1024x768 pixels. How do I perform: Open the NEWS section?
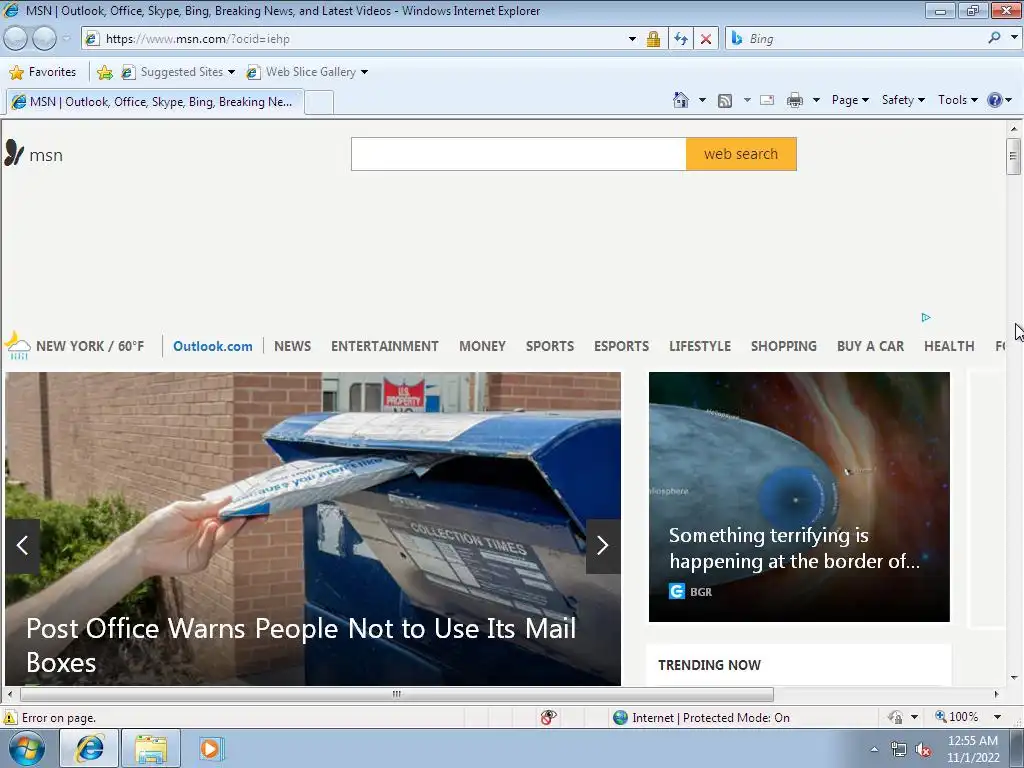[x=292, y=346]
